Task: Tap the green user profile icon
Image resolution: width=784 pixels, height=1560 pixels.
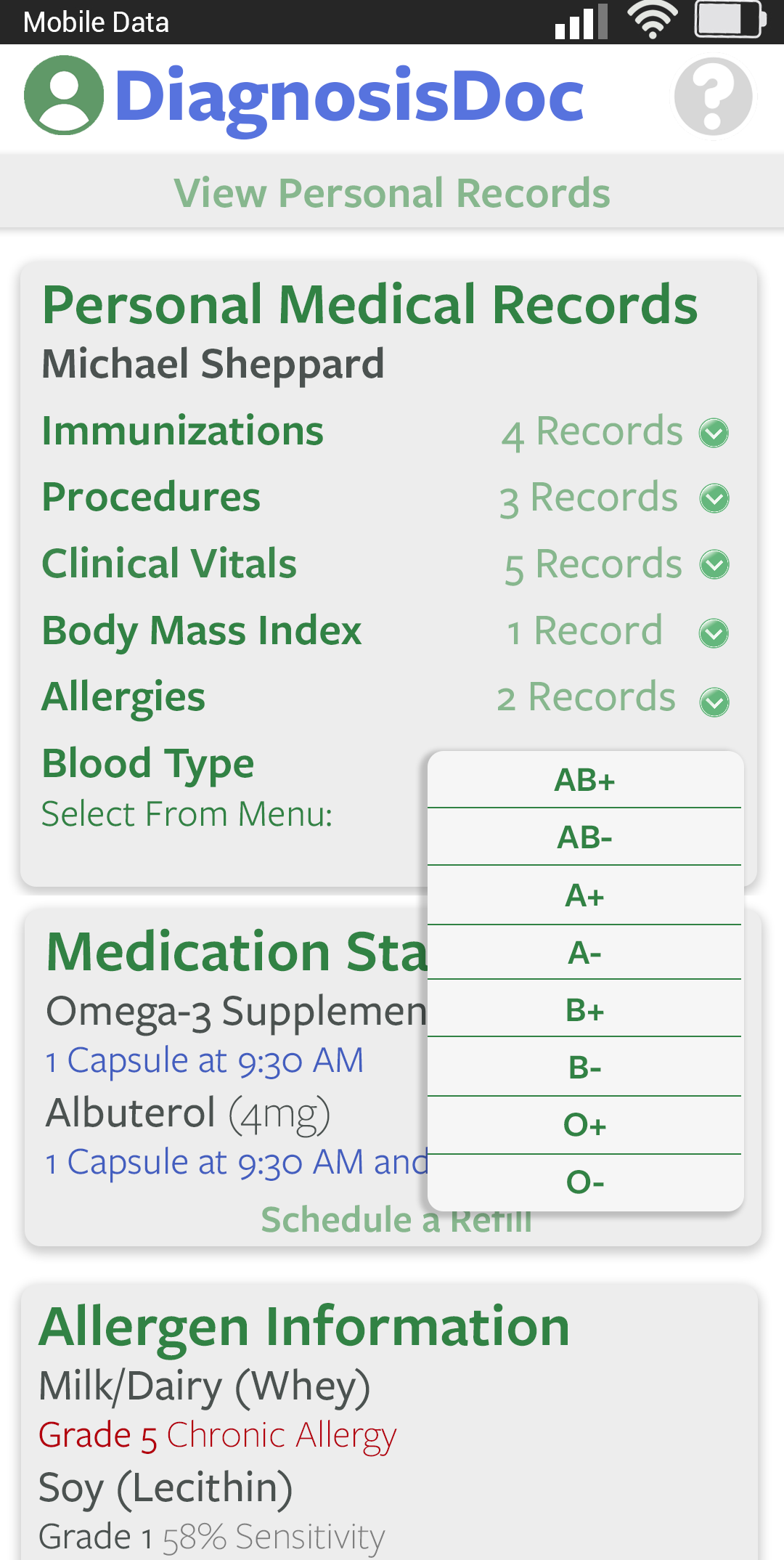Action: pyautogui.click(x=64, y=96)
